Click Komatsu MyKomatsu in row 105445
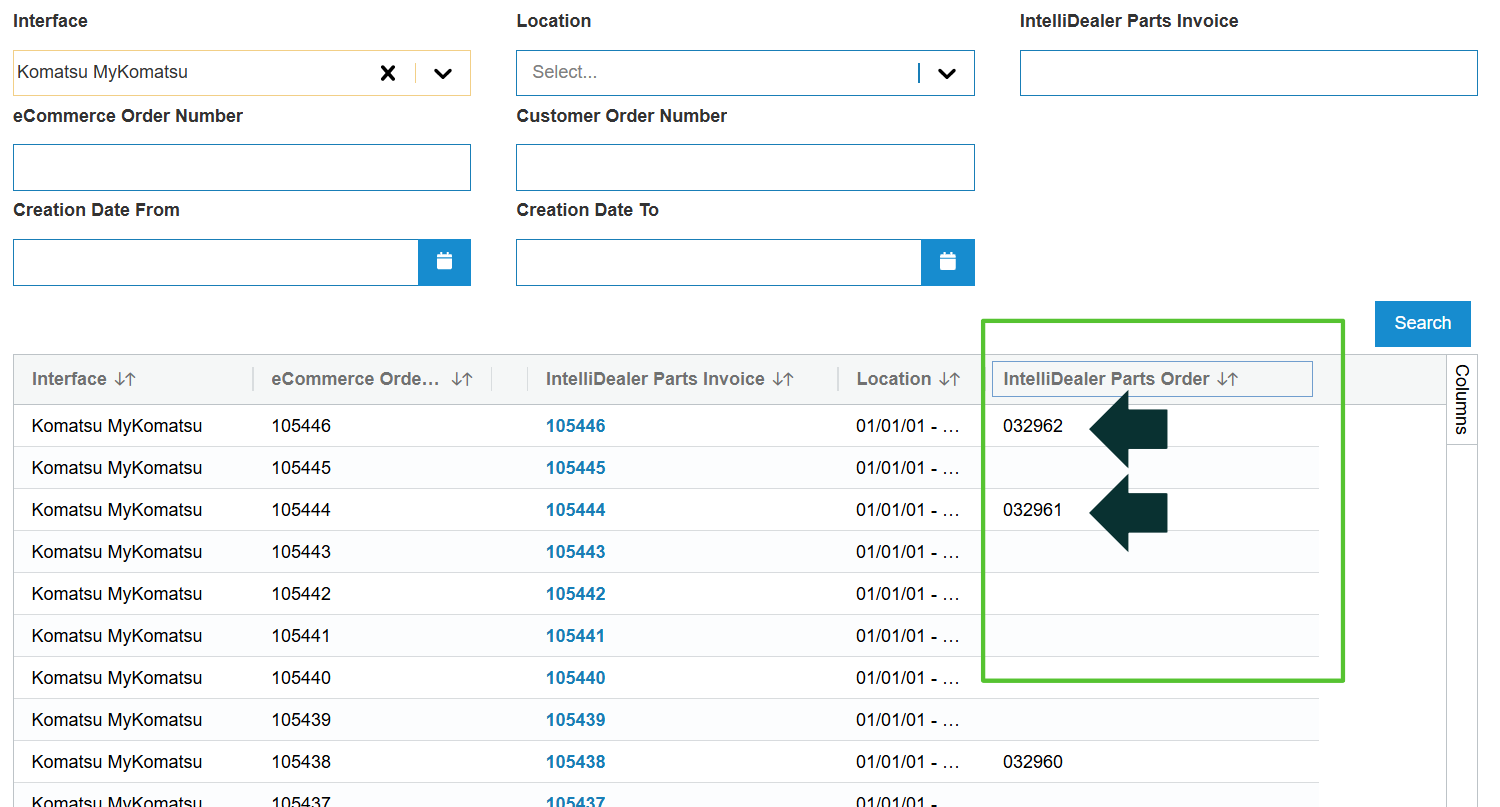 tap(117, 468)
